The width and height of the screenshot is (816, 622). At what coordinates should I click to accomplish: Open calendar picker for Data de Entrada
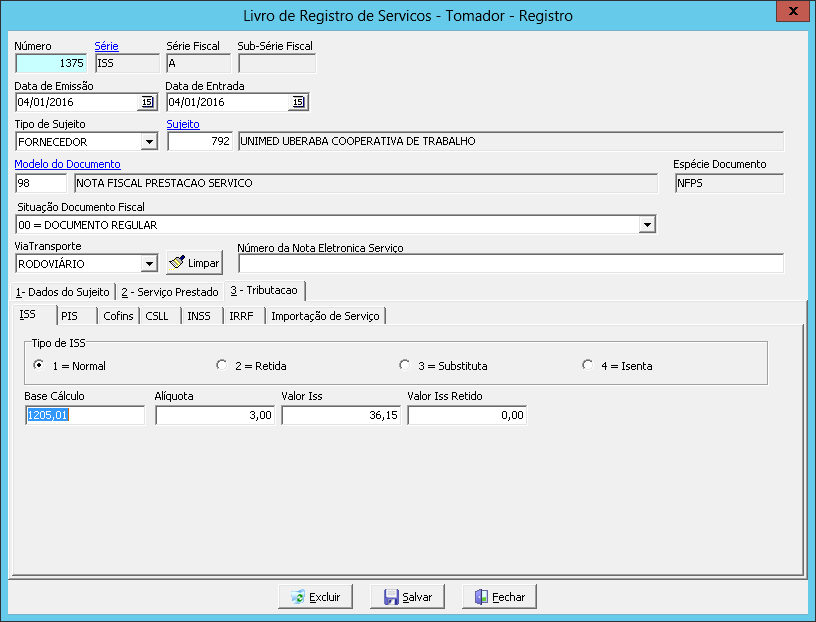tap(298, 102)
